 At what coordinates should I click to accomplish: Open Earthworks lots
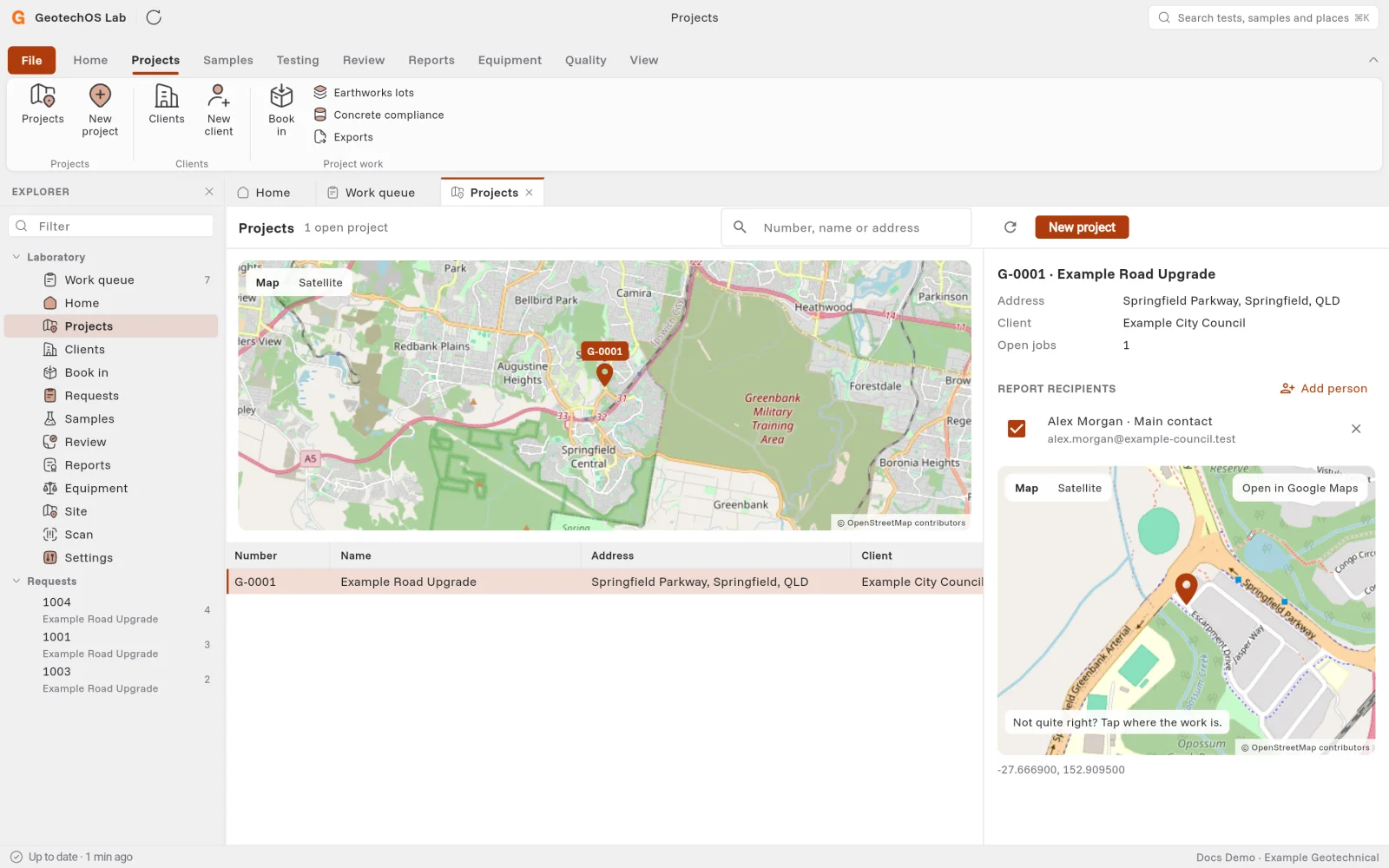(x=364, y=93)
